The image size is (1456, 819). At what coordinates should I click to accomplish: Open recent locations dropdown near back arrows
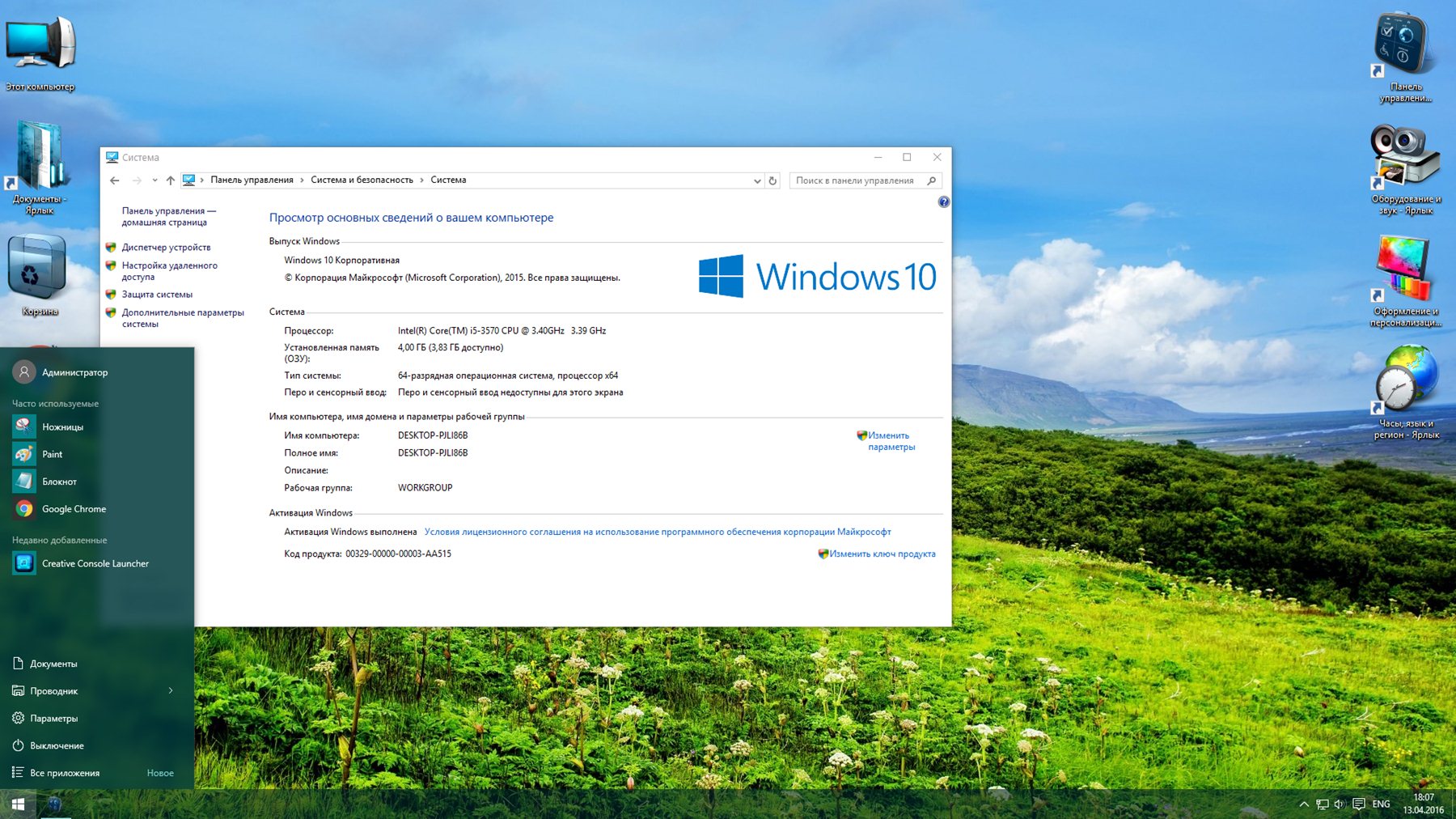click(x=154, y=180)
